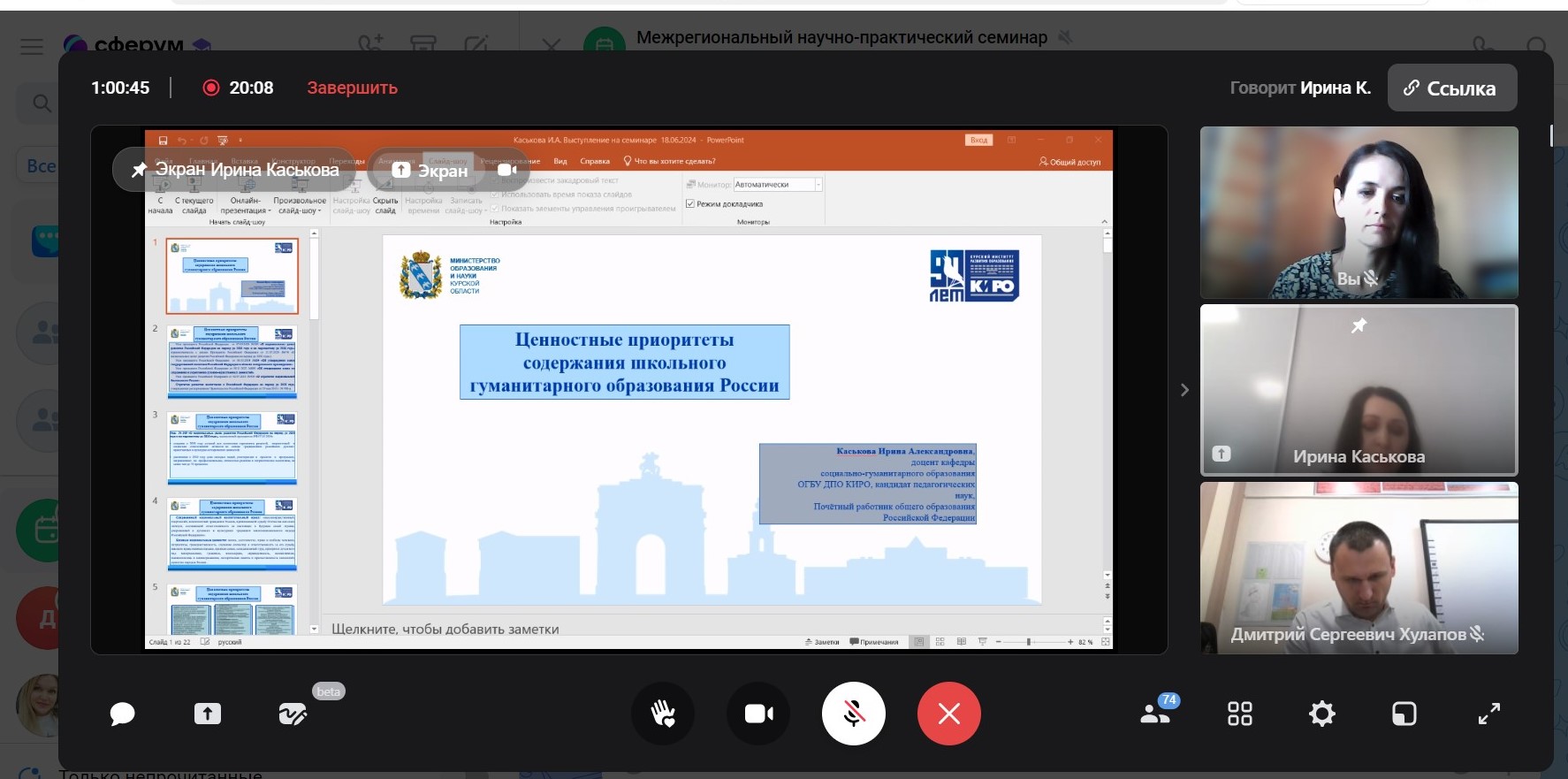Select your own video tile Вы

(x=1359, y=212)
